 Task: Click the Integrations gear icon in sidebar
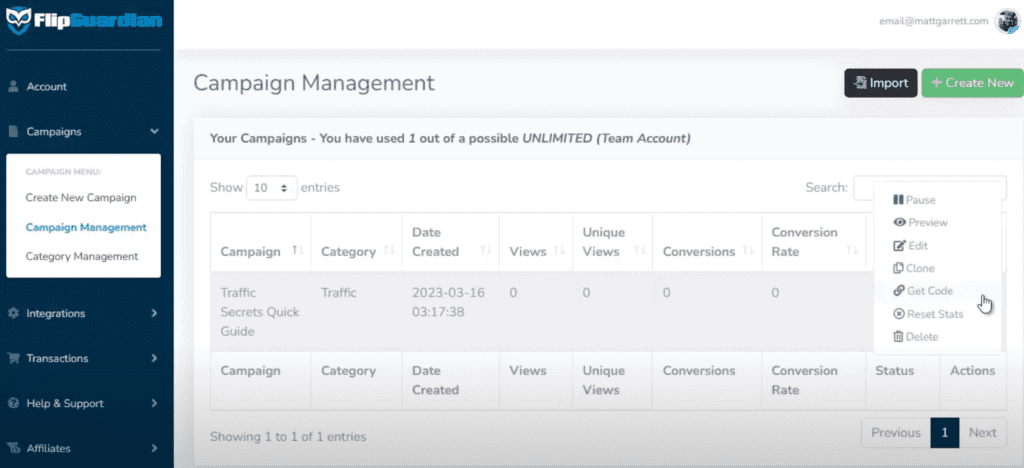(13, 313)
